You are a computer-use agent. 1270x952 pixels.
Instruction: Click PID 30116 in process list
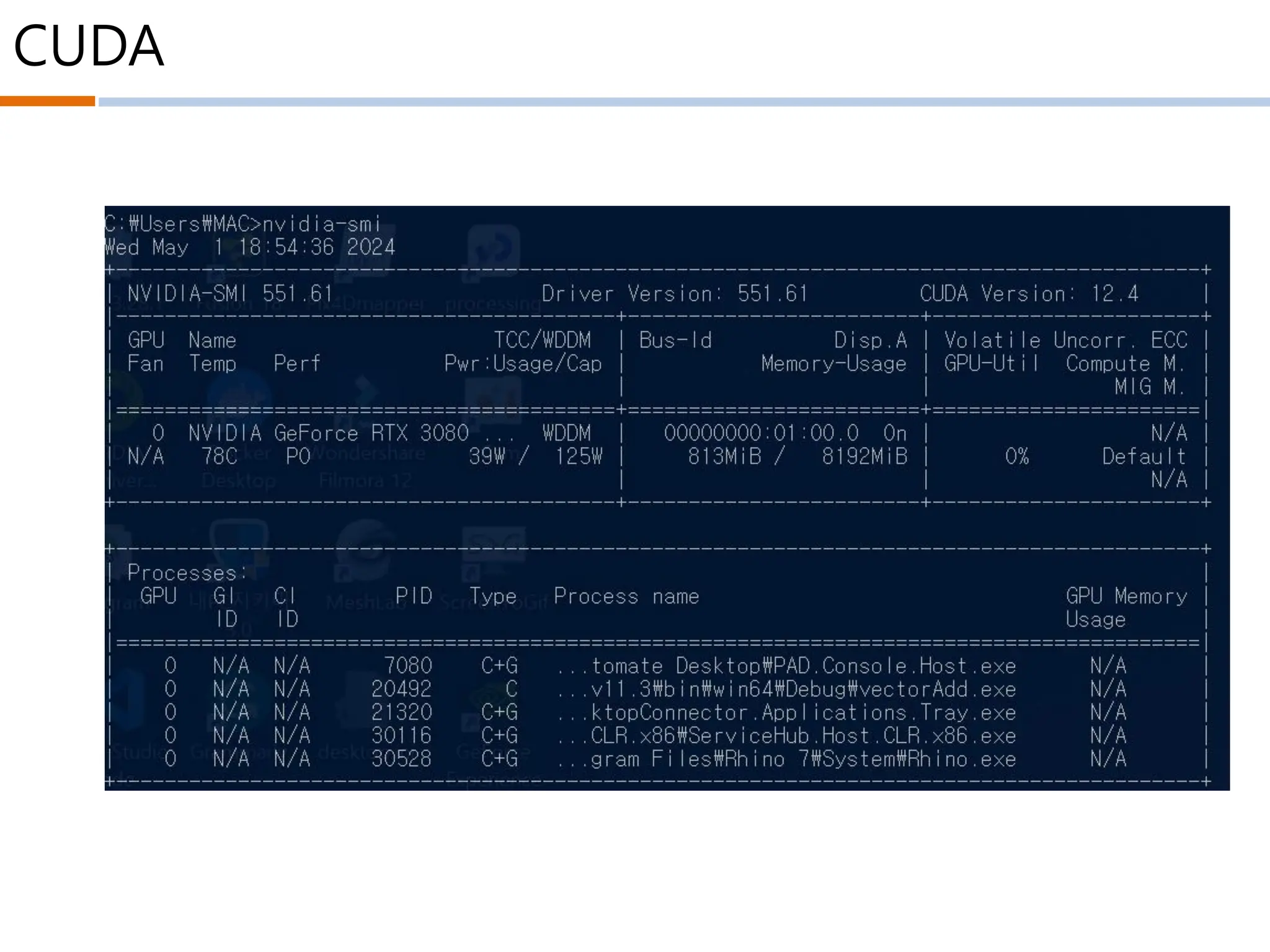click(x=401, y=736)
